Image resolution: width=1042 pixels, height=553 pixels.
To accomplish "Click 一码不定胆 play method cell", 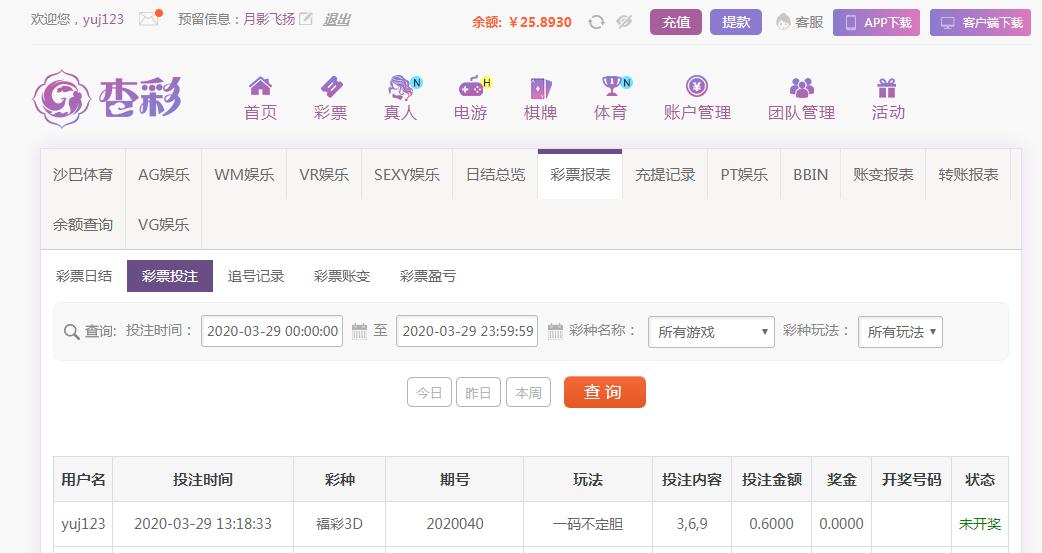I will point(588,524).
